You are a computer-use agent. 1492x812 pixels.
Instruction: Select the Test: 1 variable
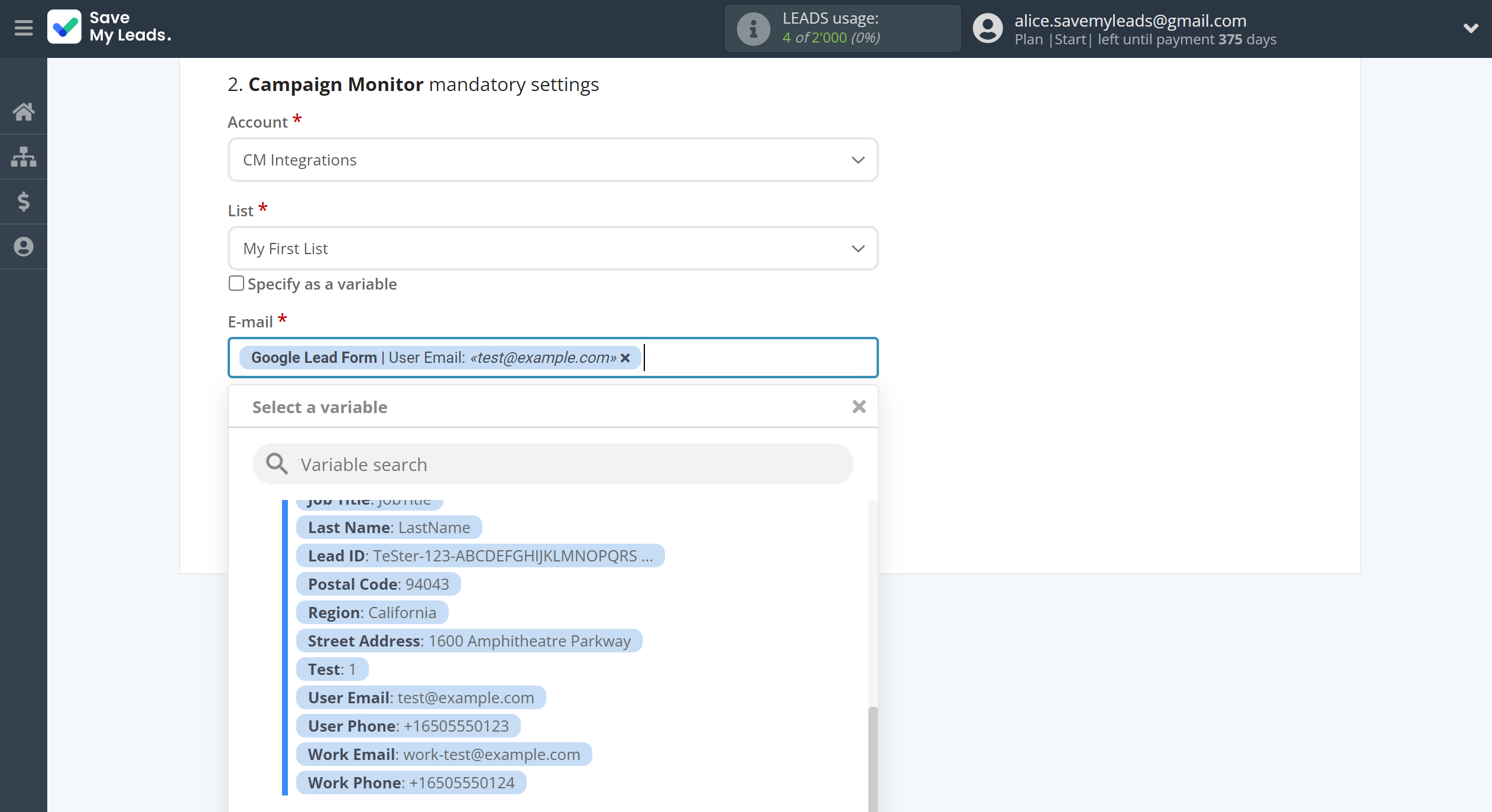pyautogui.click(x=332, y=670)
